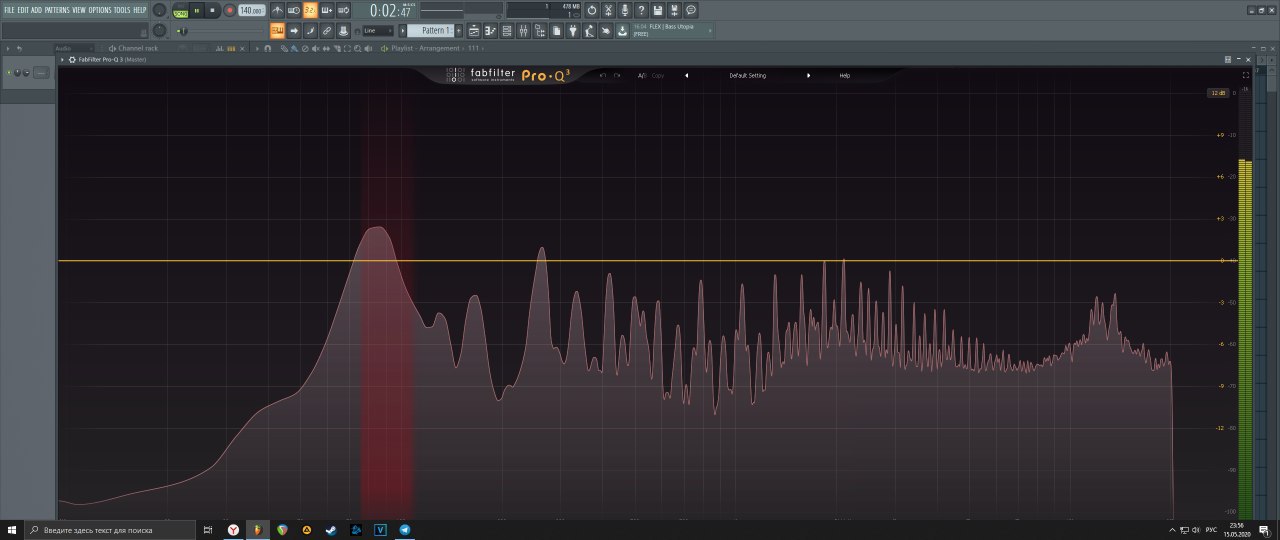The image size is (1280, 540).
Task: Toggle typing keyboard to piano icon
Action: [278, 31]
